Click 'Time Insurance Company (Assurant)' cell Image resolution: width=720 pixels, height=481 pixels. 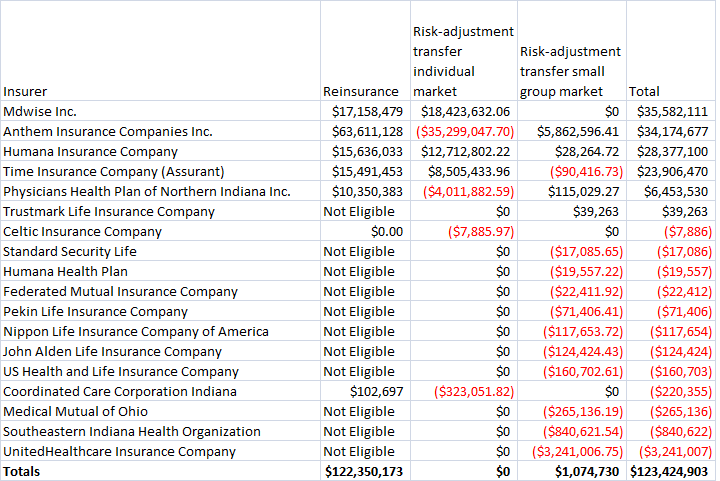pos(160,171)
